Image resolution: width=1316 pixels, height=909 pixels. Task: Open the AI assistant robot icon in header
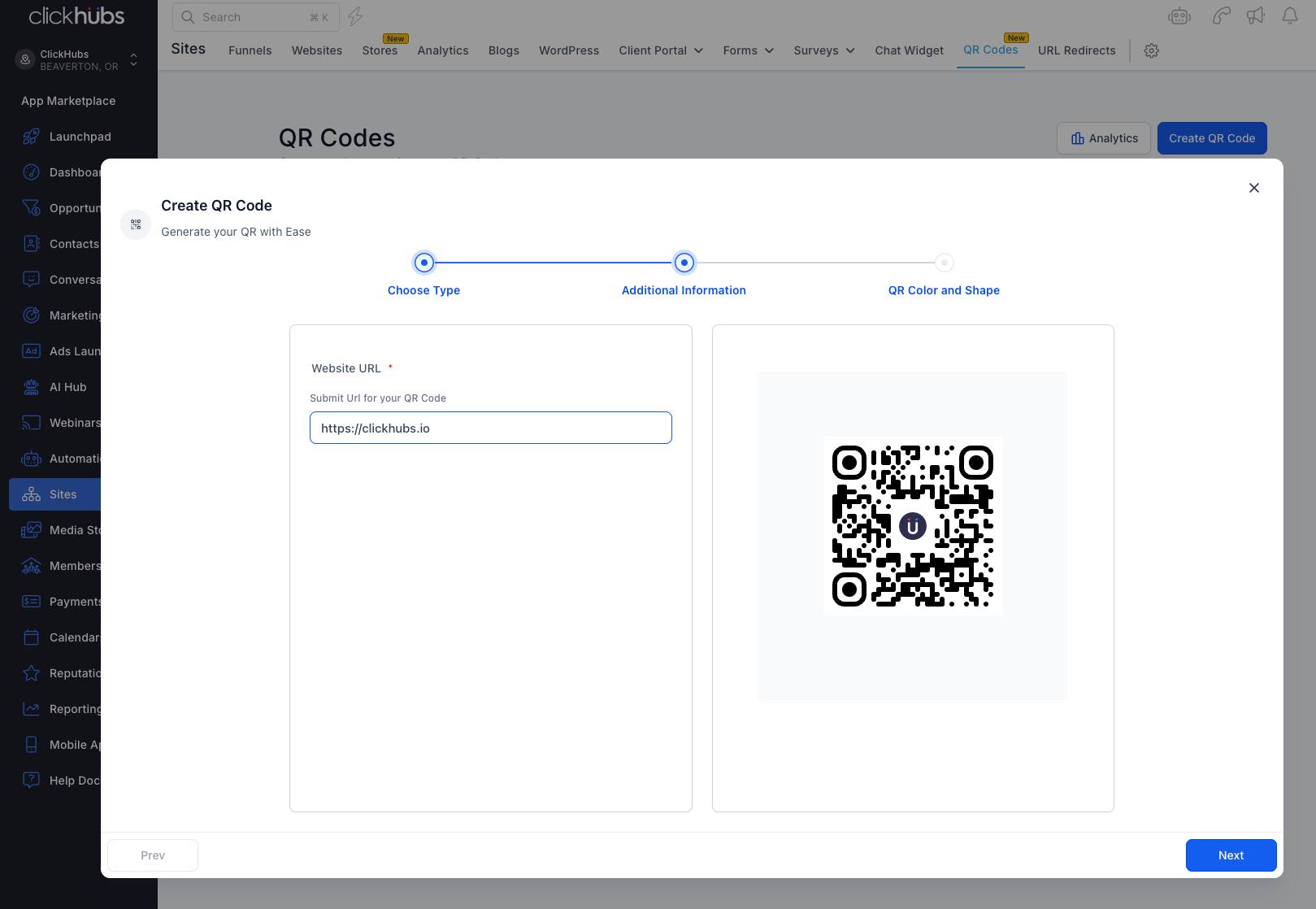click(1179, 16)
